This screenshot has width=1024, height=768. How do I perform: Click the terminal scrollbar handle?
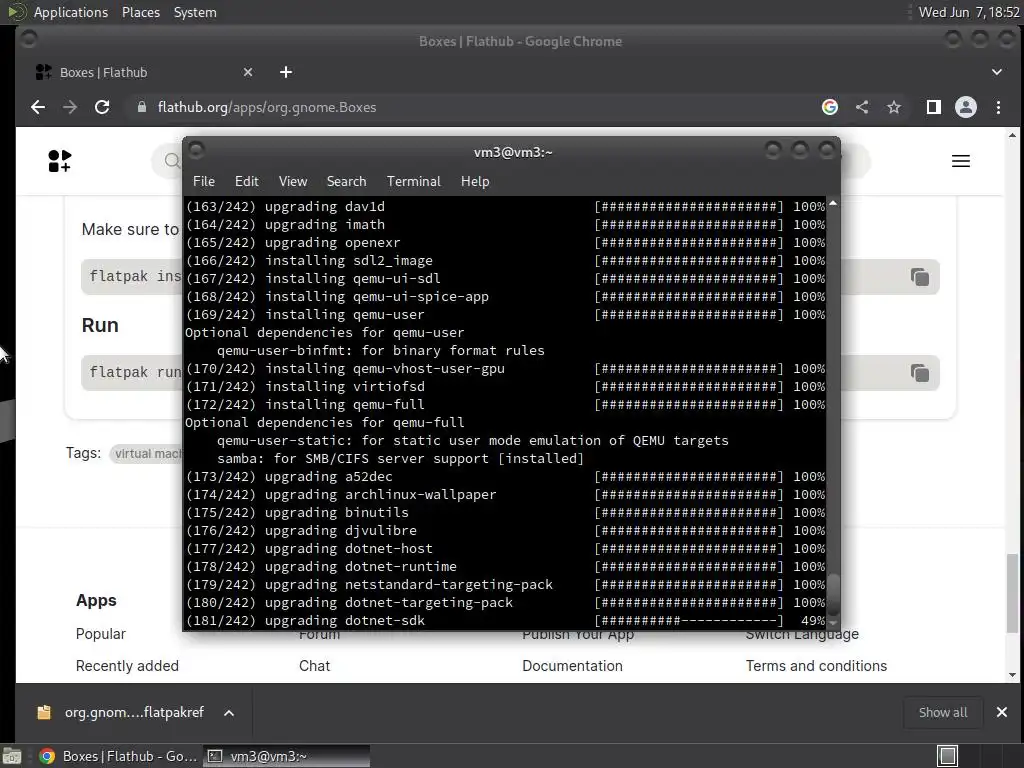[833, 594]
